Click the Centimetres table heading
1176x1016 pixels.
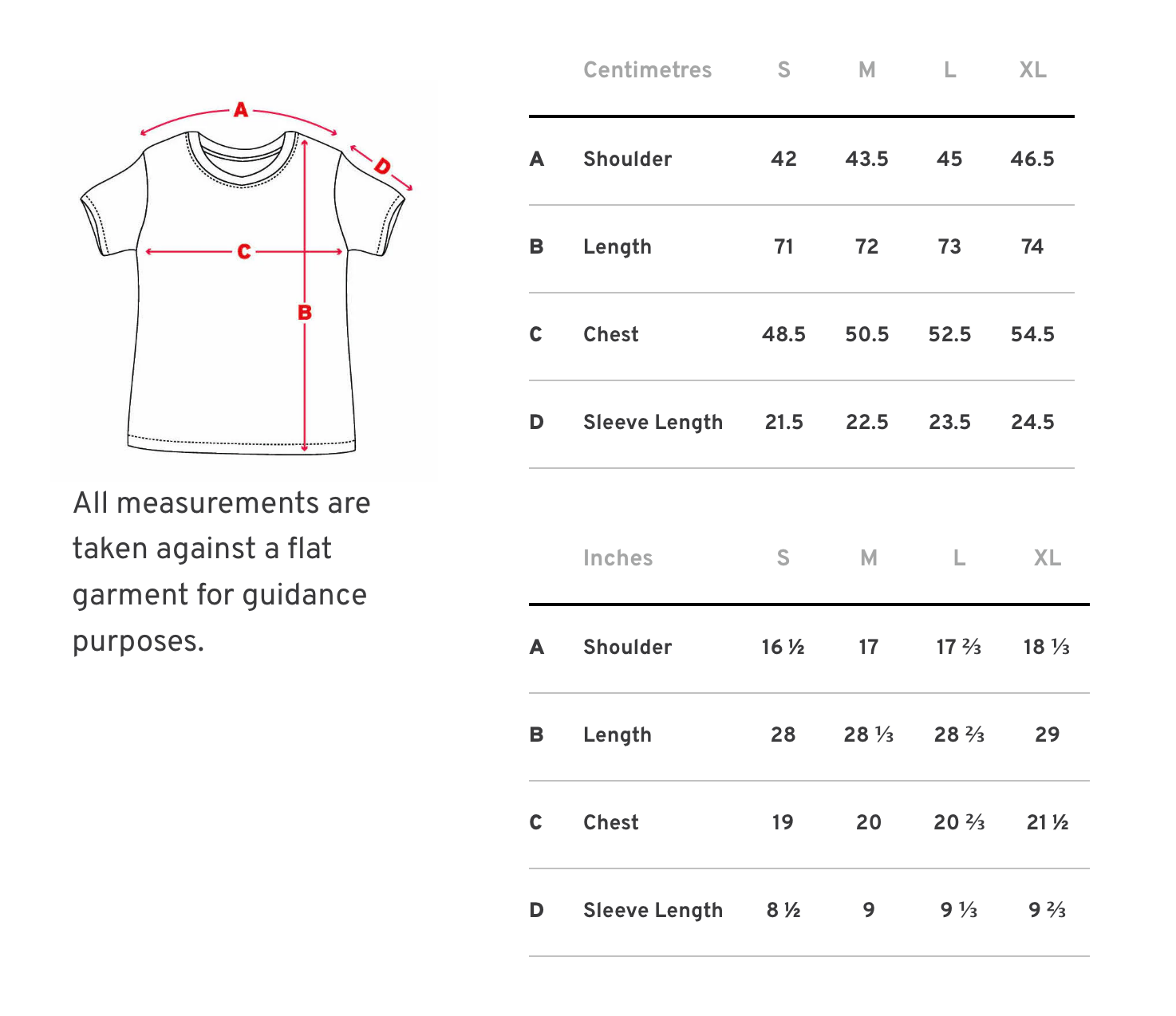click(x=647, y=70)
